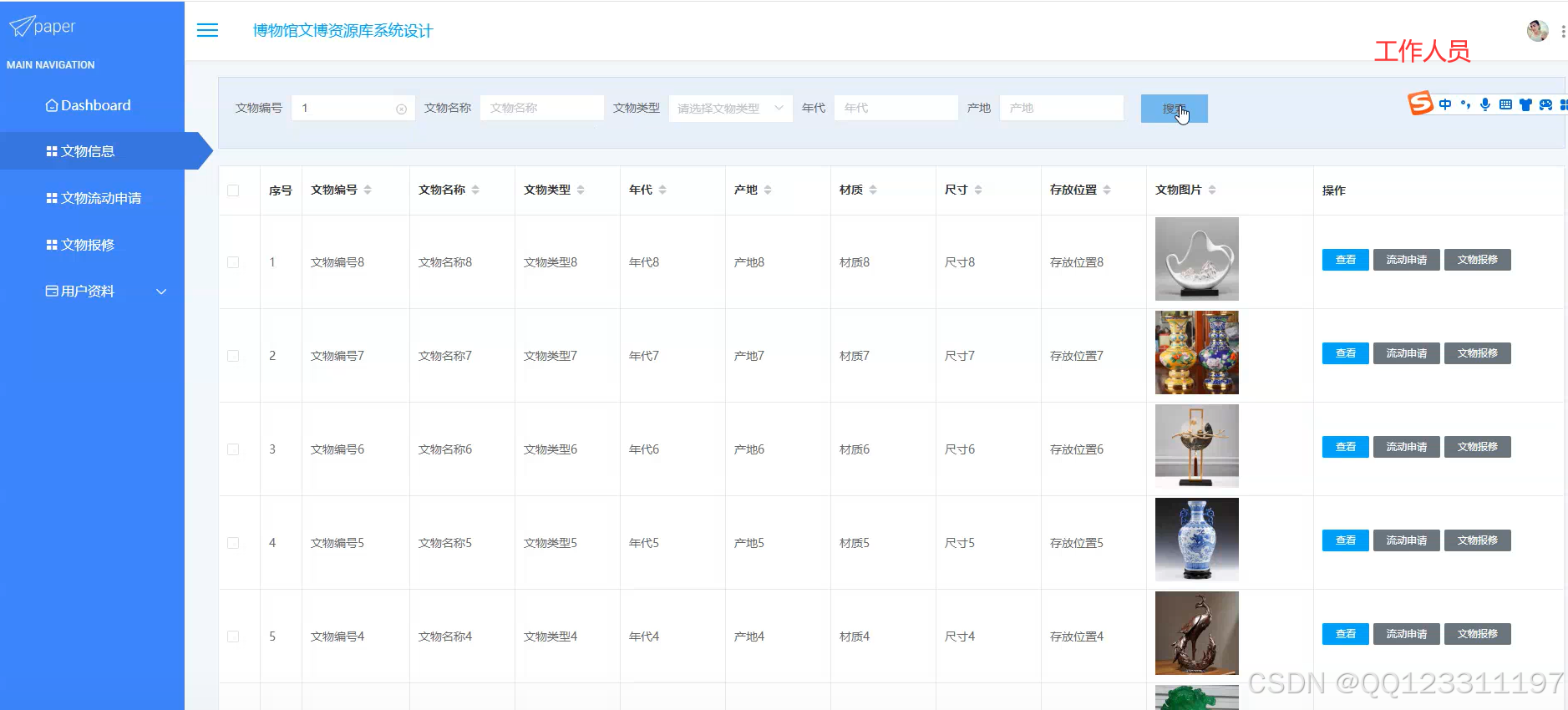
Task: Click 流动申请 for 文物名称6 row
Action: click(1407, 447)
